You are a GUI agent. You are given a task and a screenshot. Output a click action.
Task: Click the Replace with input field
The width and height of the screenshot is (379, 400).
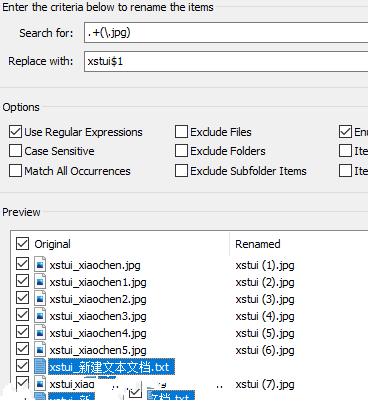(x=226, y=61)
